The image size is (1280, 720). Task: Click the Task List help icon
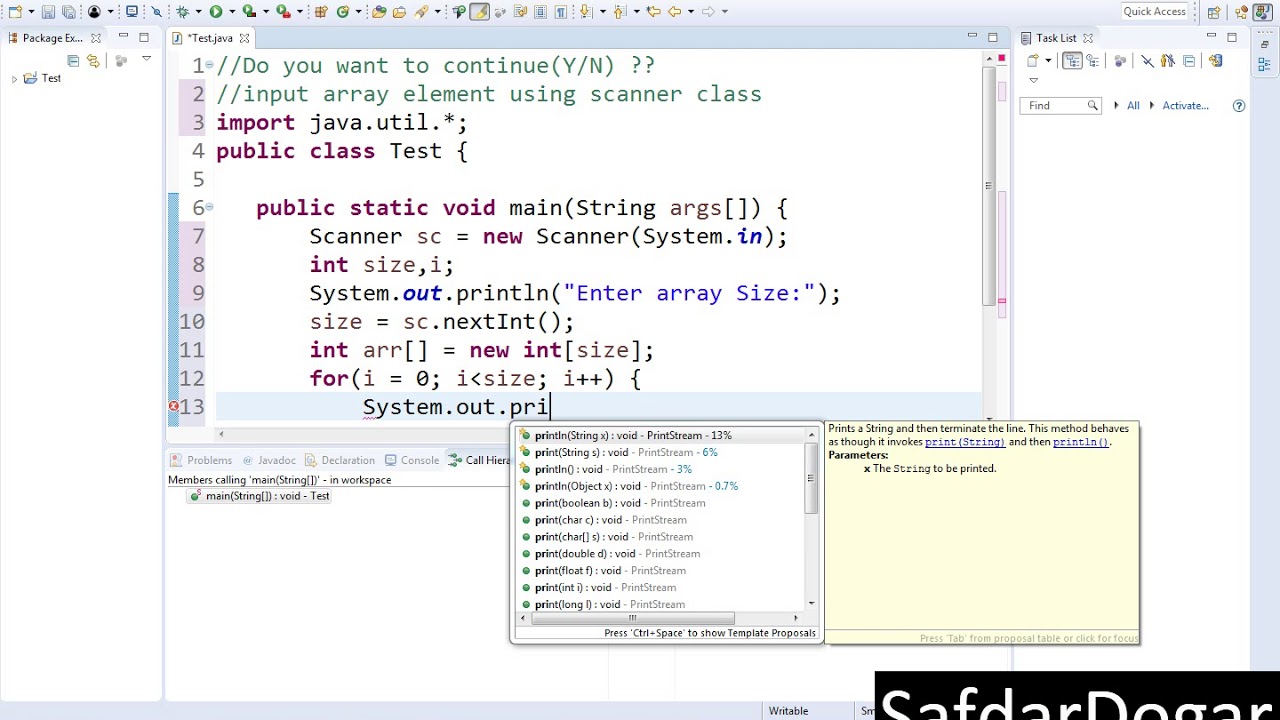coord(1239,105)
